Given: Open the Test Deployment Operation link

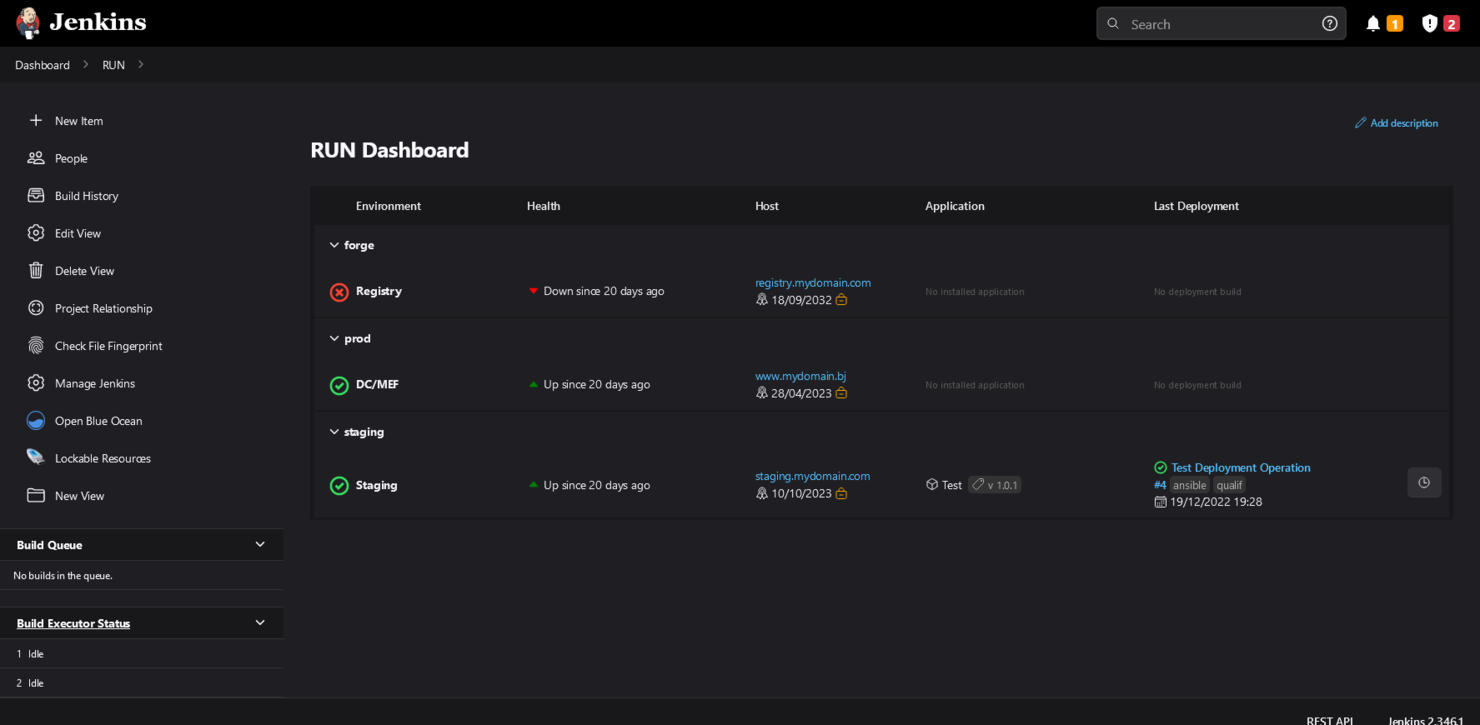Looking at the screenshot, I should (1240, 467).
